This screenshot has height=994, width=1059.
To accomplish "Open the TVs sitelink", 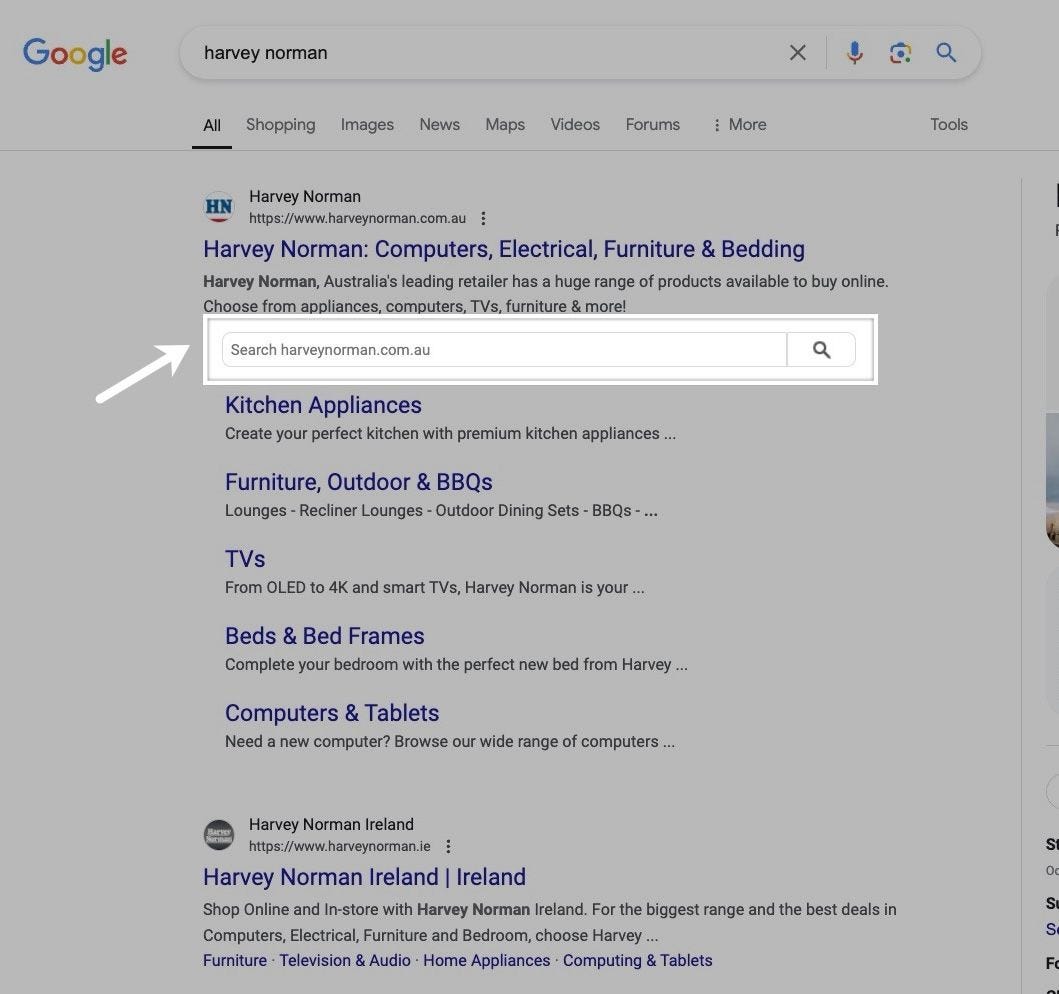I will tap(244, 559).
